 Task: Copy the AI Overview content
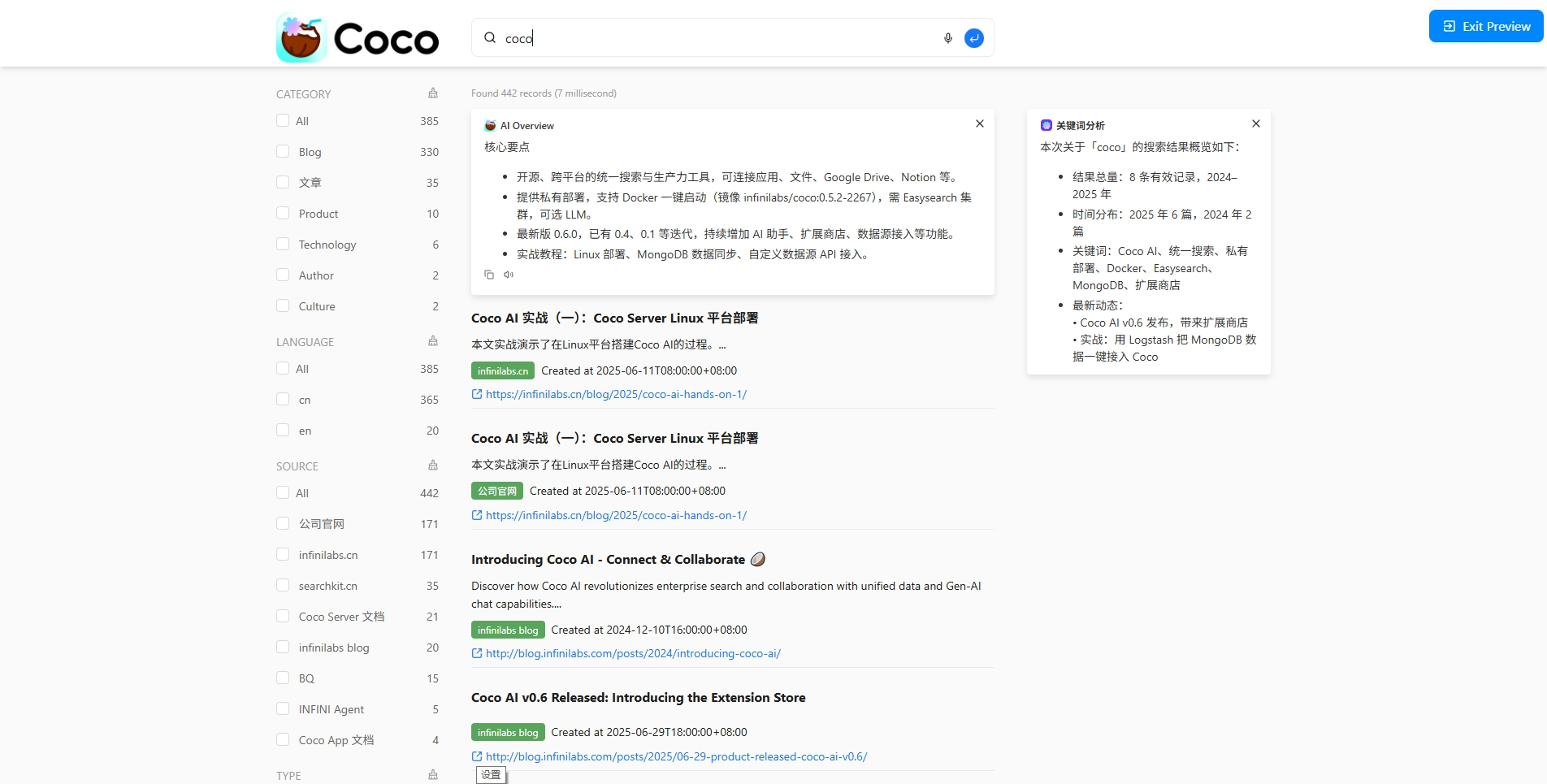point(489,275)
